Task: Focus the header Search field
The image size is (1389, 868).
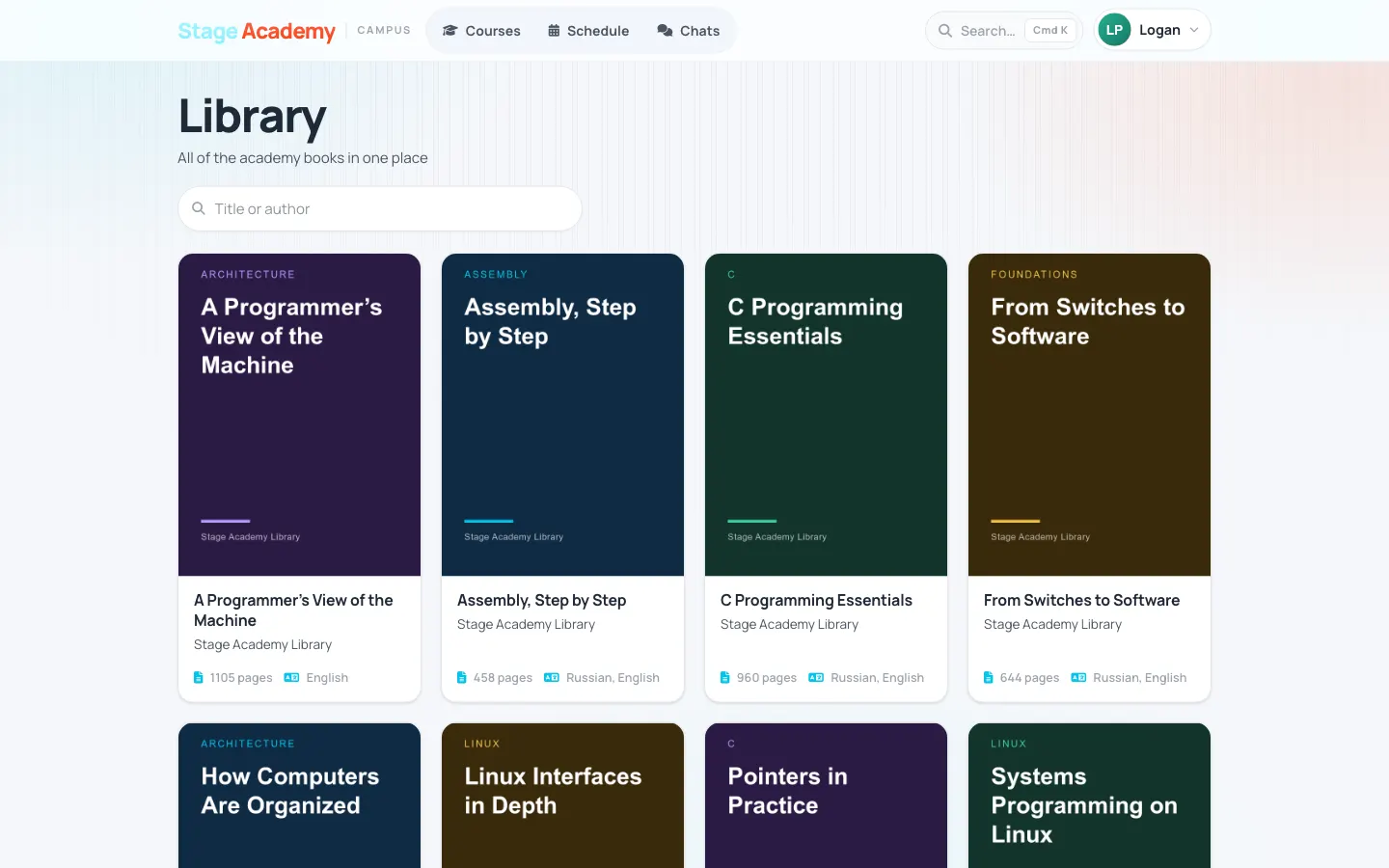Action: (1004, 31)
